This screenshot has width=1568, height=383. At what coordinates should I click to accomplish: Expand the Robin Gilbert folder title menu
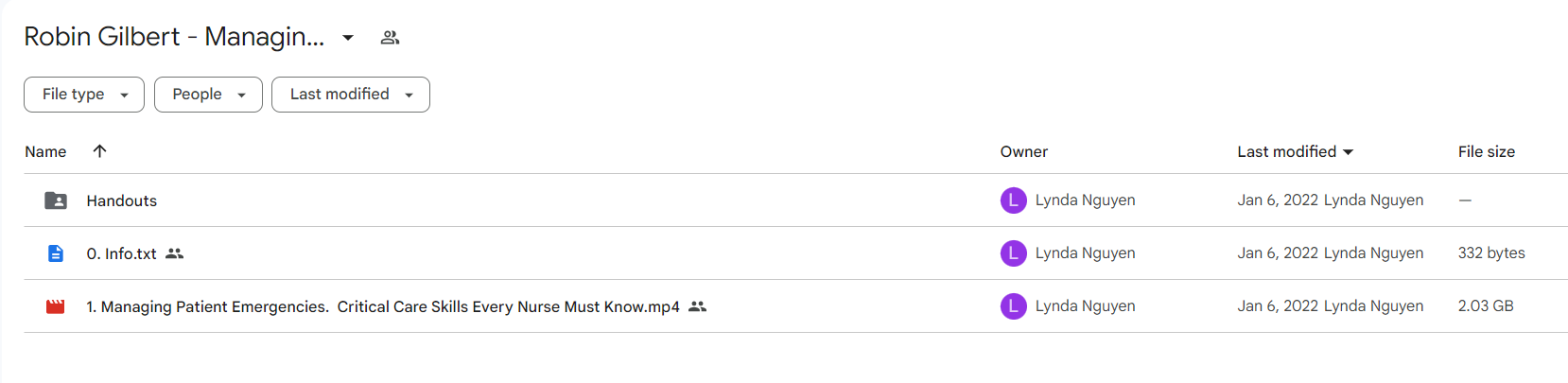click(x=348, y=38)
